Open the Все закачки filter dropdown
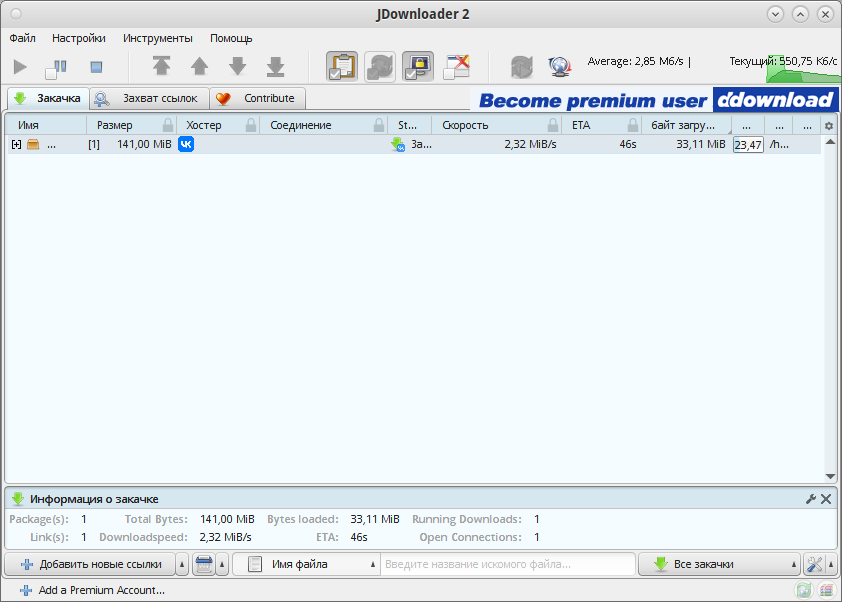Image resolution: width=842 pixels, height=602 pixels. 719,564
